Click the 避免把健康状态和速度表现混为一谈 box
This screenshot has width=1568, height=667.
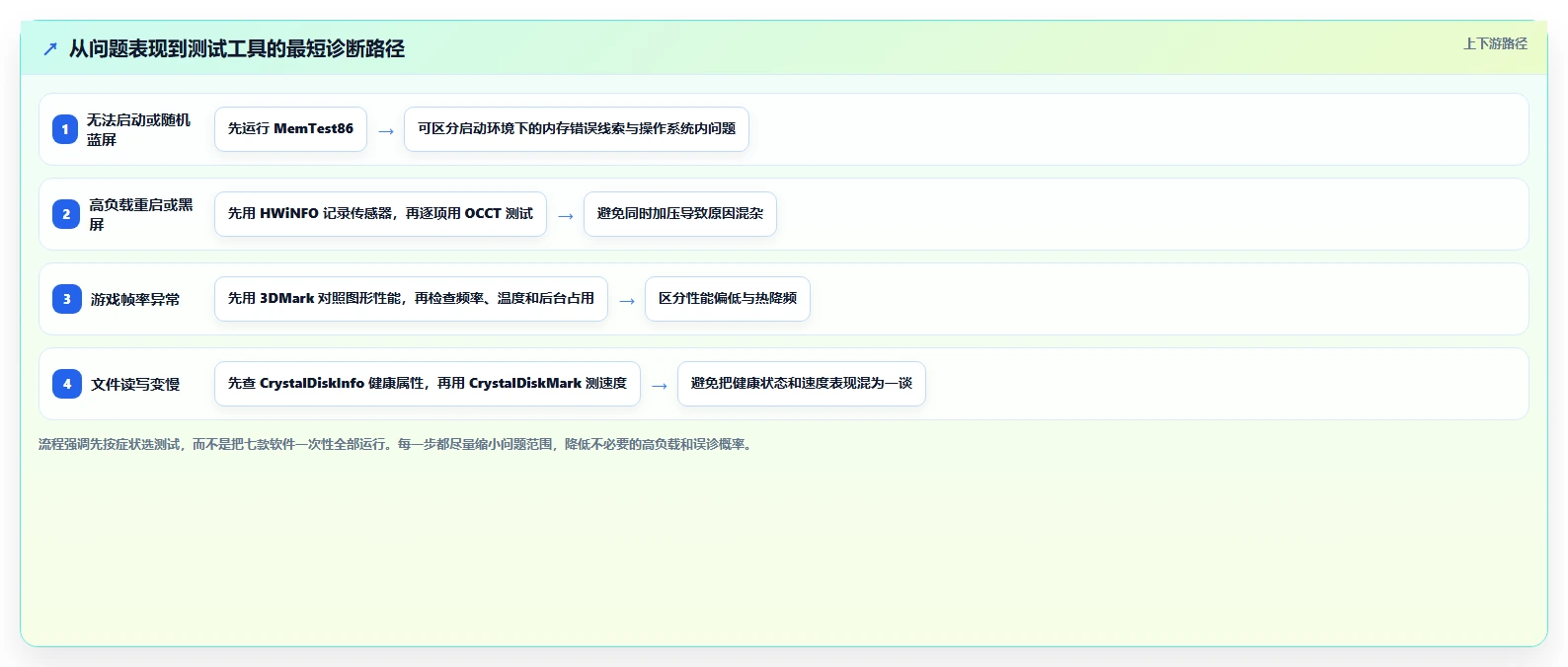click(802, 384)
